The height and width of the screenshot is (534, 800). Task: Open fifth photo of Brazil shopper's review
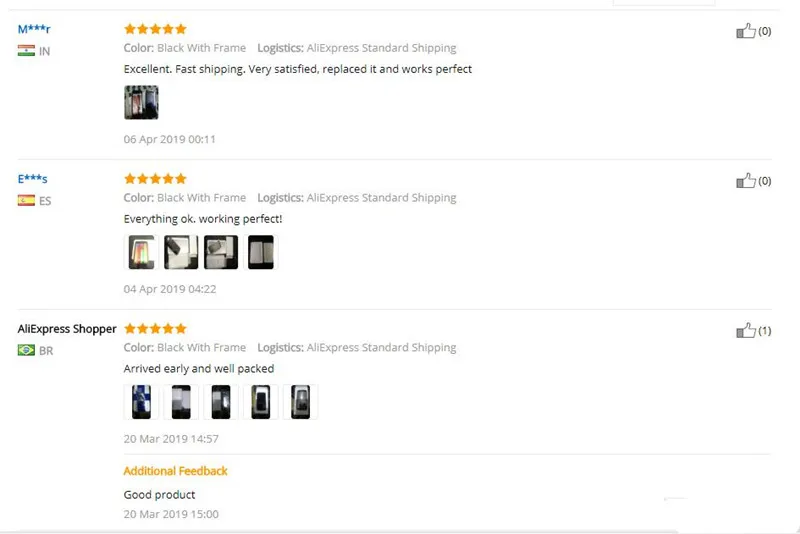coord(301,402)
